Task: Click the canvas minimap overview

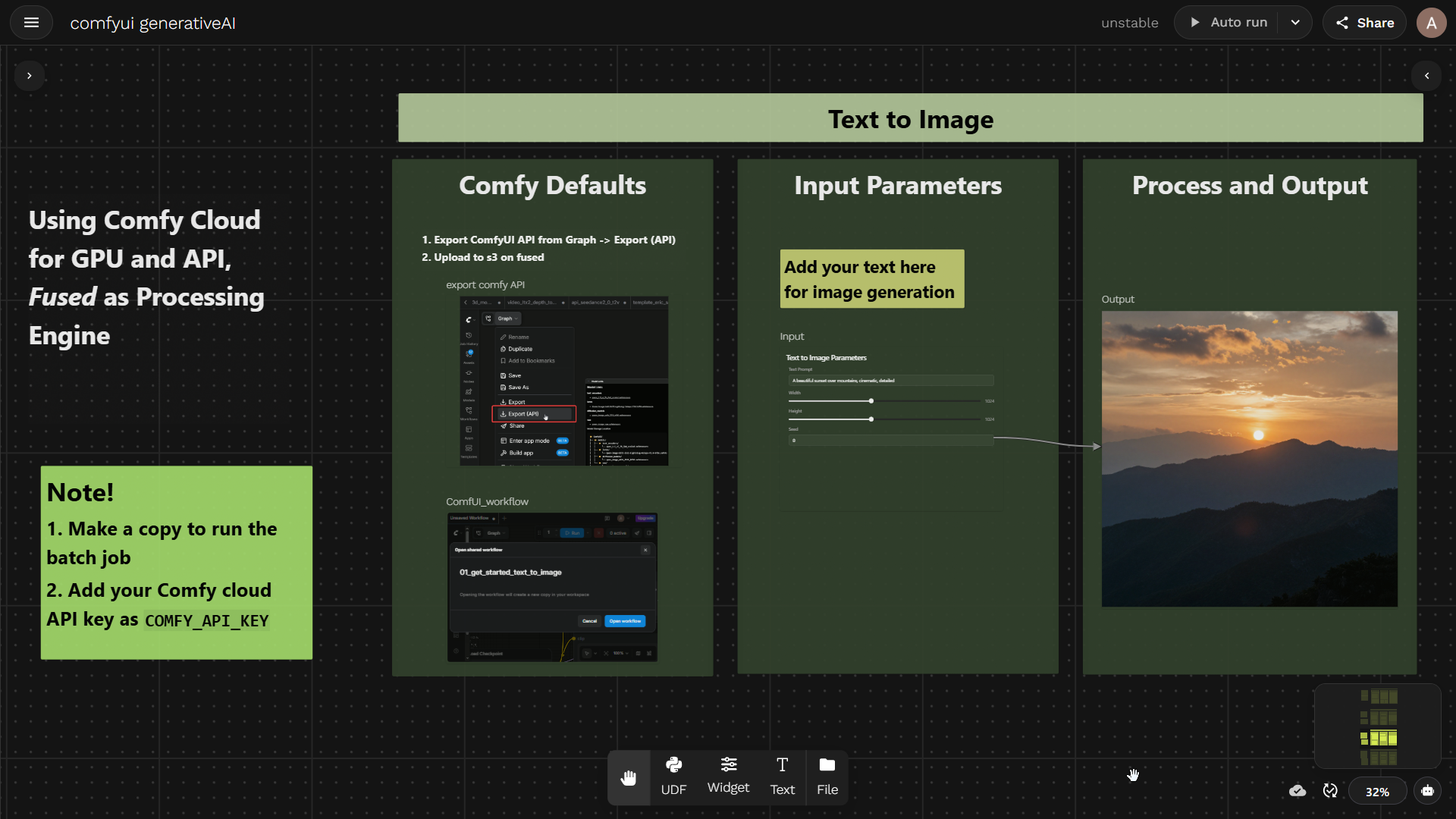Action: click(x=1378, y=726)
